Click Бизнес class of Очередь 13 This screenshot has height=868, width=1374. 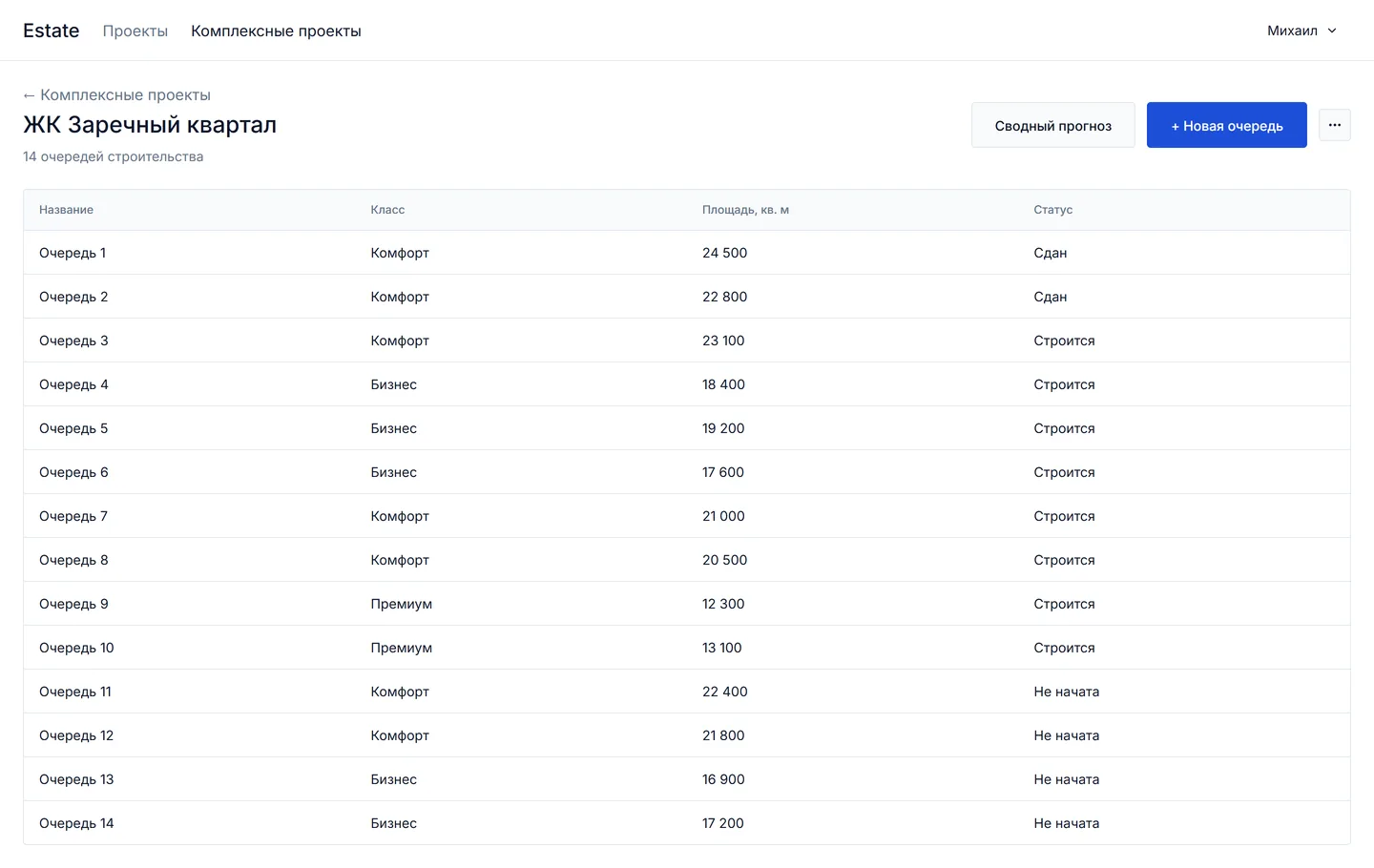(393, 779)
